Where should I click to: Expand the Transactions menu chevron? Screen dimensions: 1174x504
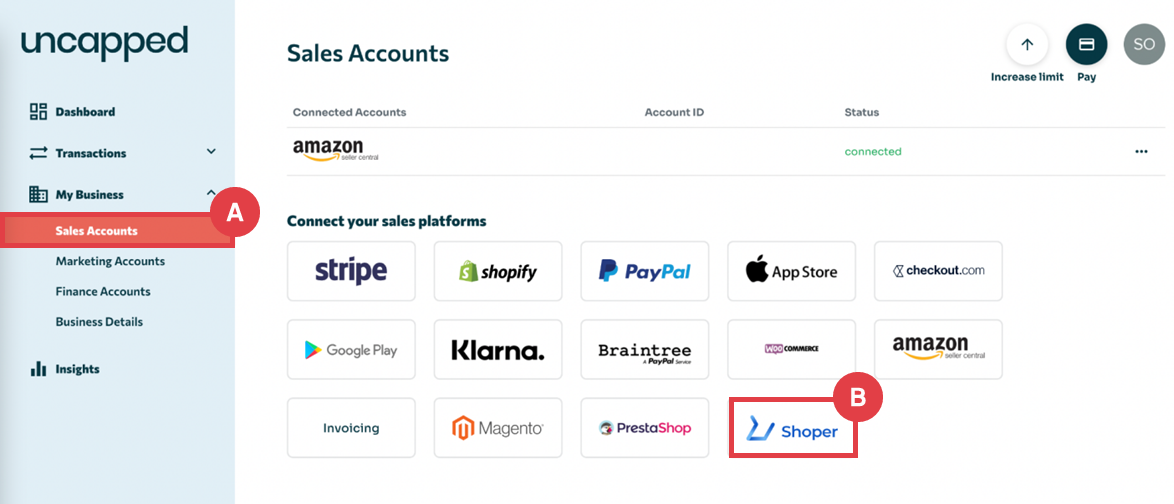[x=211, y=152]
